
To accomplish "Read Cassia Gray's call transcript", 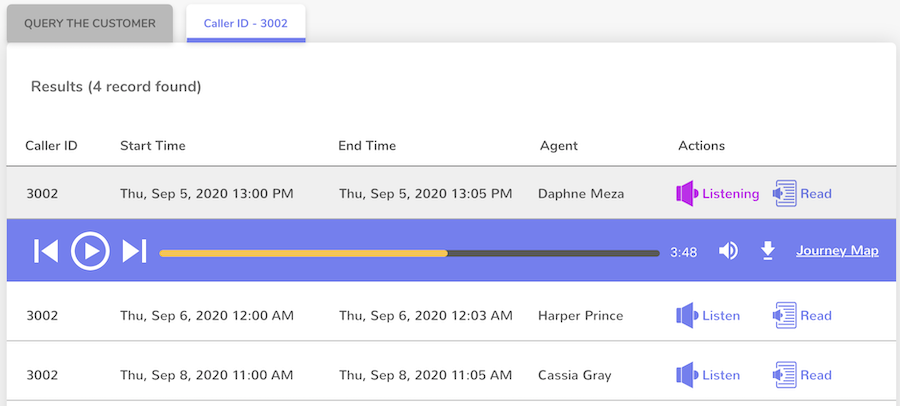I will 816,376.
